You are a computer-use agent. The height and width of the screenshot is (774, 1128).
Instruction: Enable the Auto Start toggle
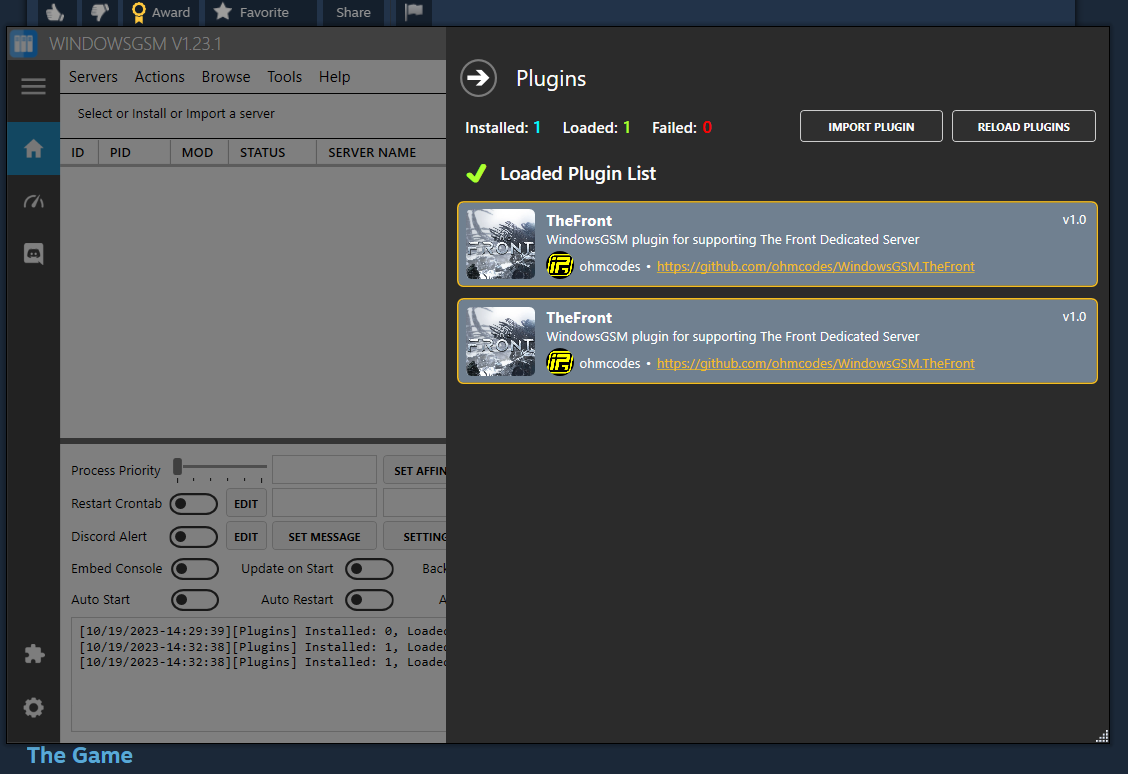(x=195, y=600)
